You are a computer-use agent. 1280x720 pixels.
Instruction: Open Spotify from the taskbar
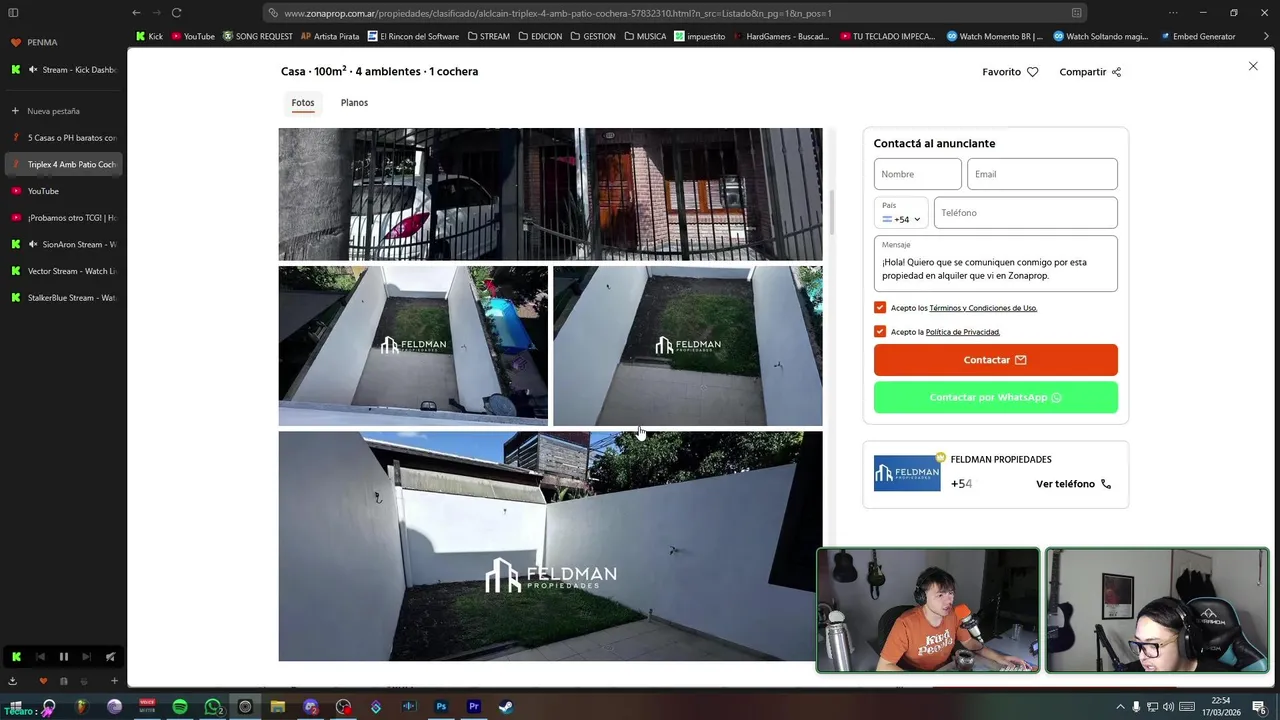(x=180, y=707)
